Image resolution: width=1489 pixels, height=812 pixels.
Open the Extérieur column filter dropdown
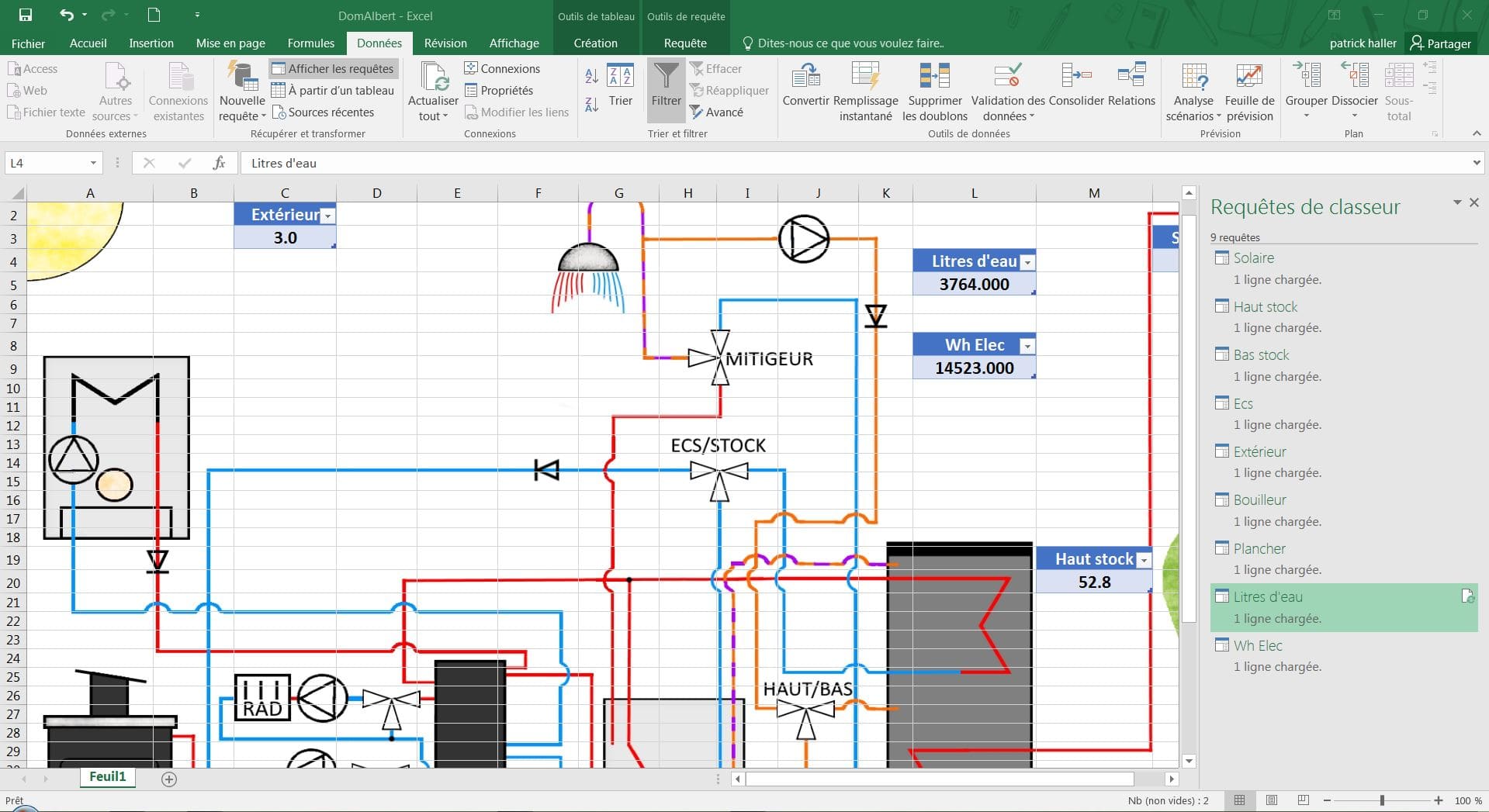[x=327, y=216]
